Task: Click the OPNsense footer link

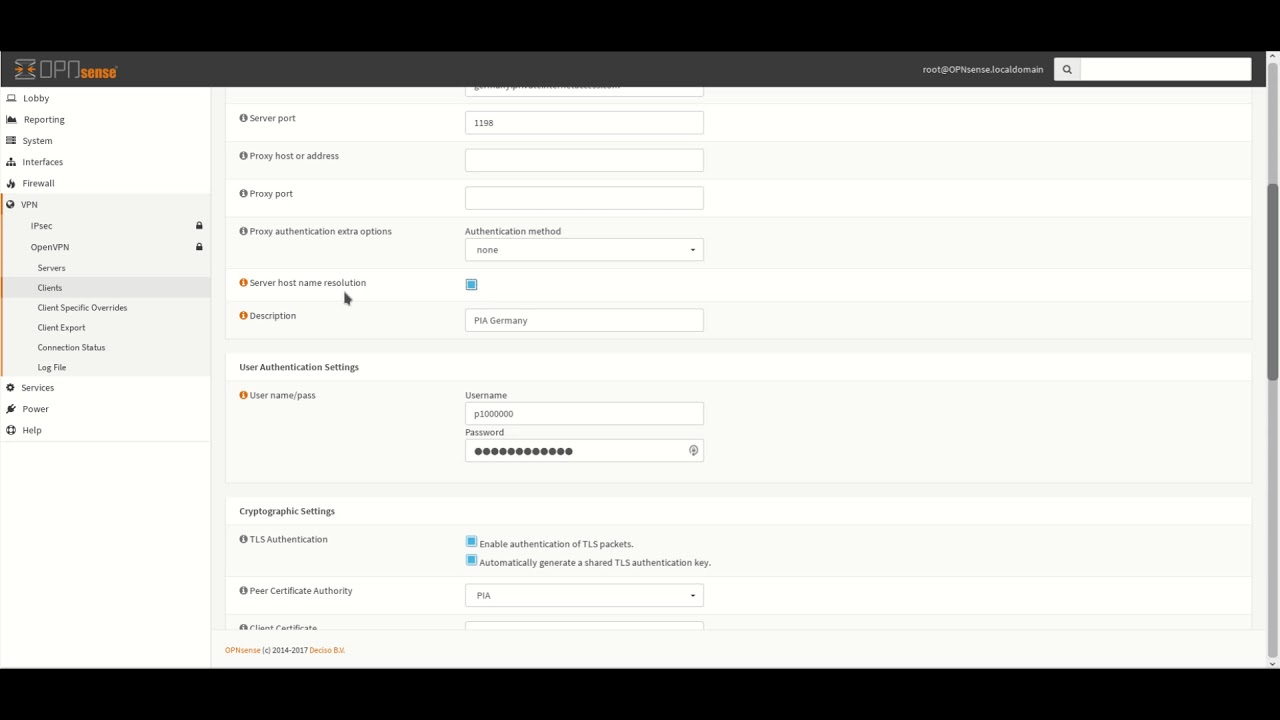Action: [x=243, y=650]
